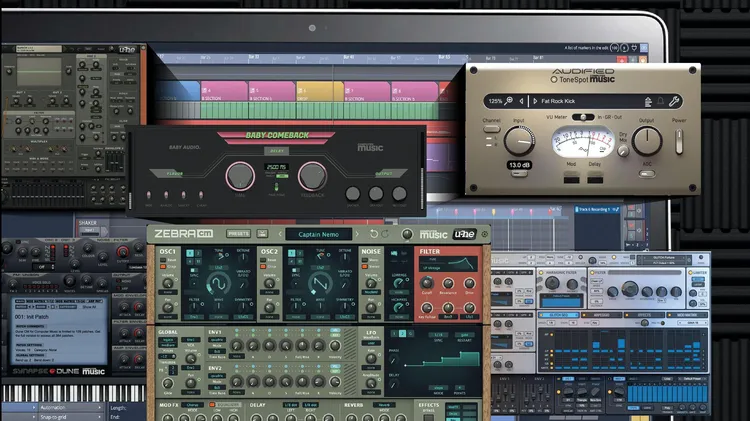This screenshot has height=421, width=750.
Task: Select the Delay tab in Baby Comeback
Action: click(x=276, y=151)
